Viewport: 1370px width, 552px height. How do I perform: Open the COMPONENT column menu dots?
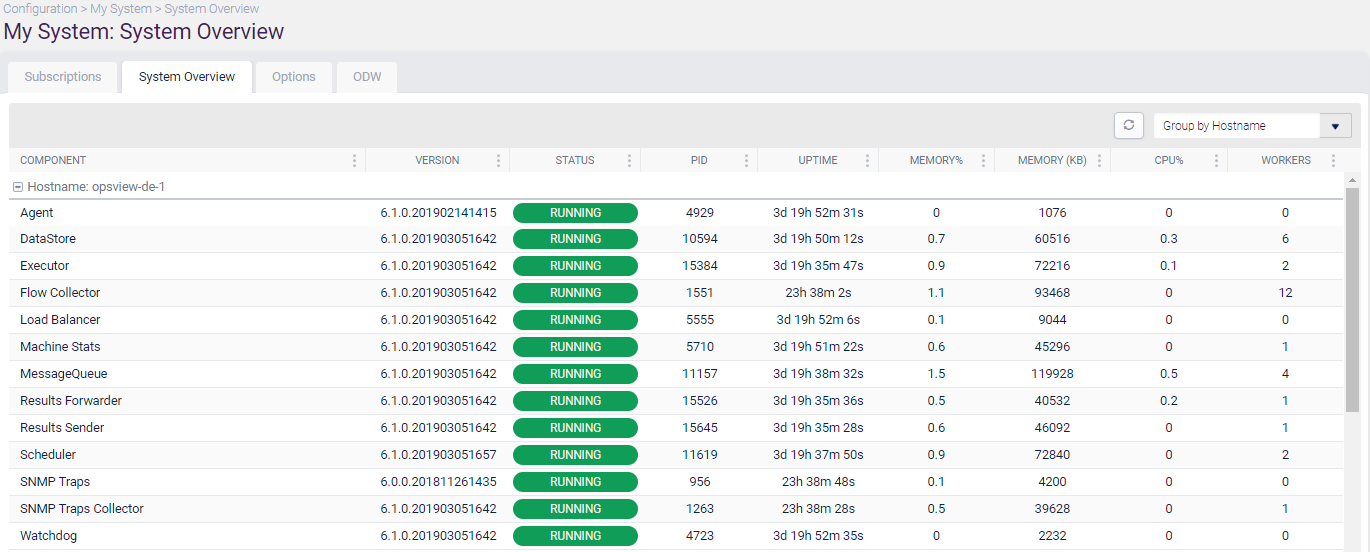tap(354, 160)
